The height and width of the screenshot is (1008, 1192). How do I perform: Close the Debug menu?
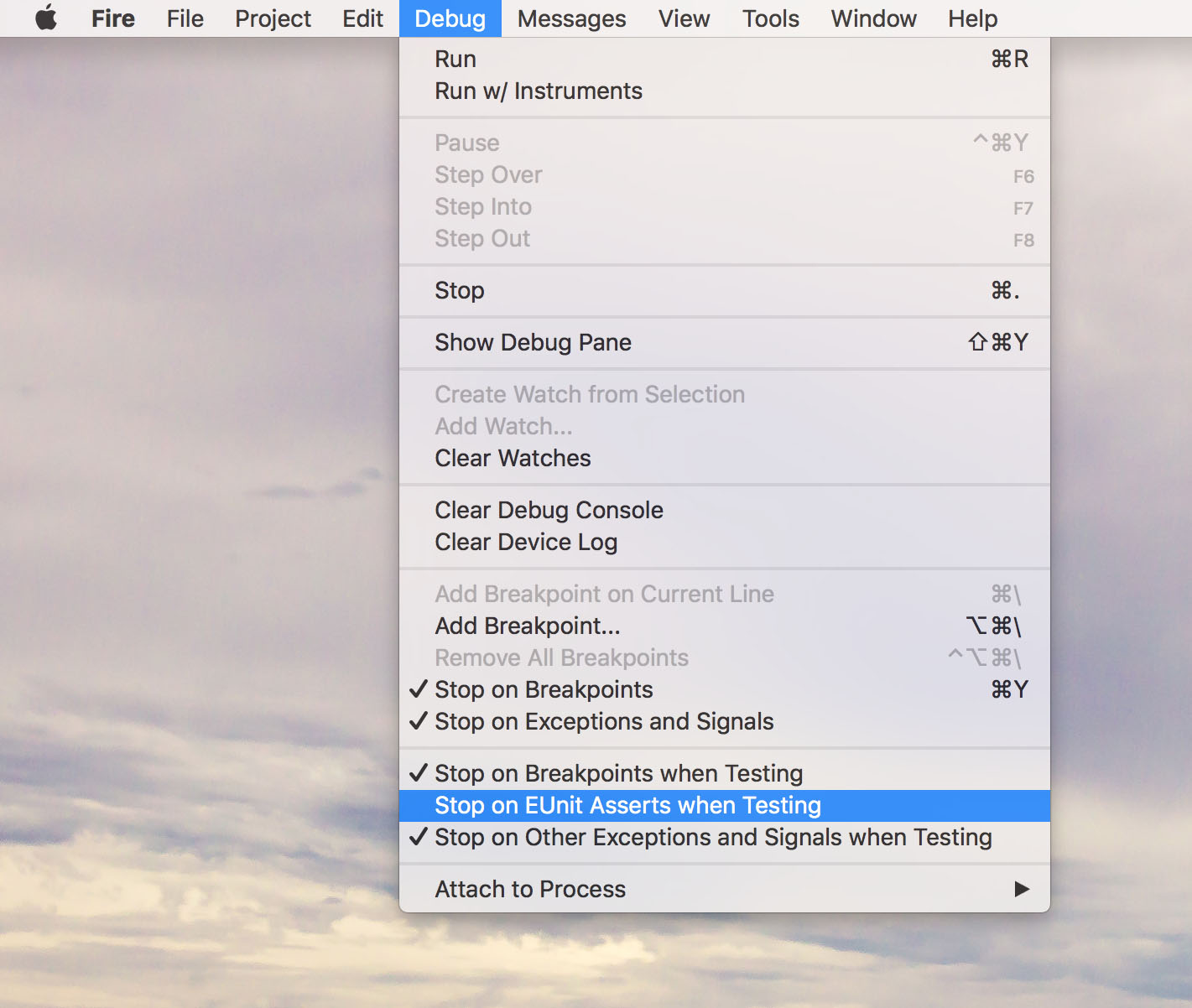(450, 18)
